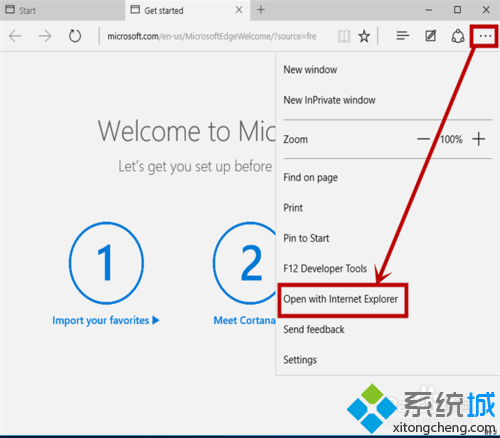Click the step 2 circle
500x438 pixels.
tap(245, 263)
